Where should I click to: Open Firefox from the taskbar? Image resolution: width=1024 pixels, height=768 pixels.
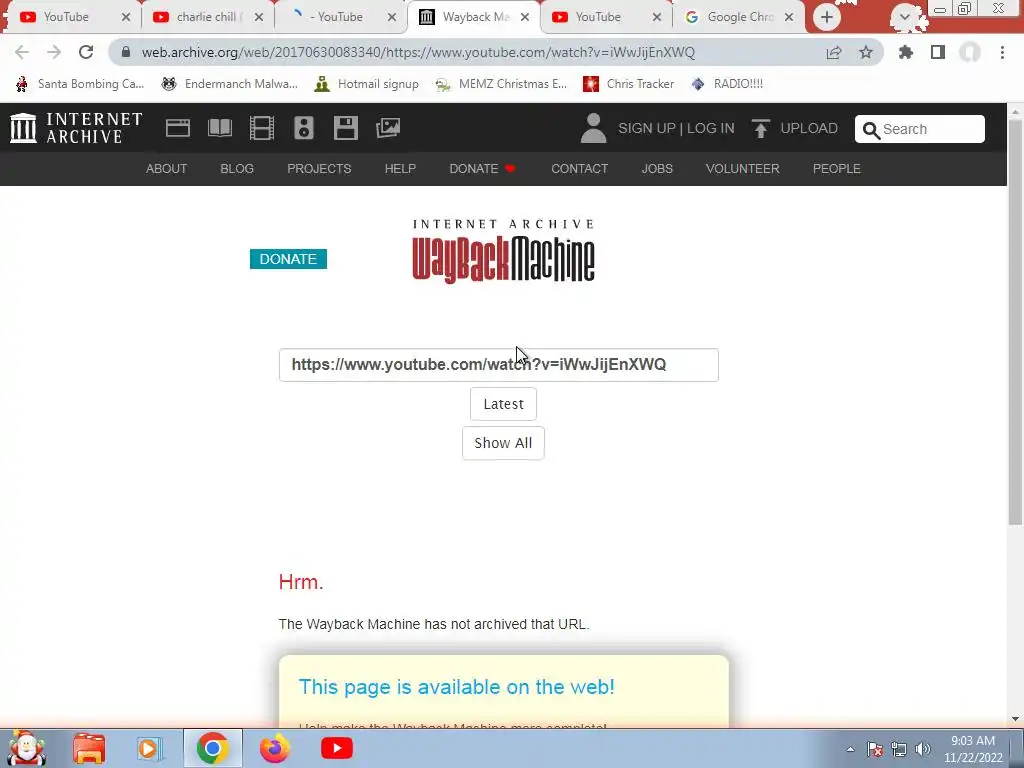click(274, 748)
